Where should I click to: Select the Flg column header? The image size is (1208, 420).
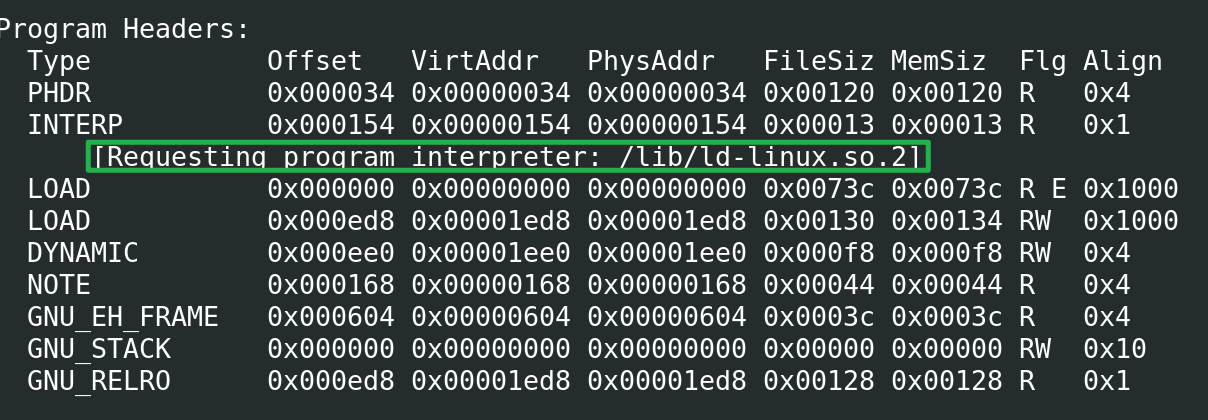[1042, 61]
